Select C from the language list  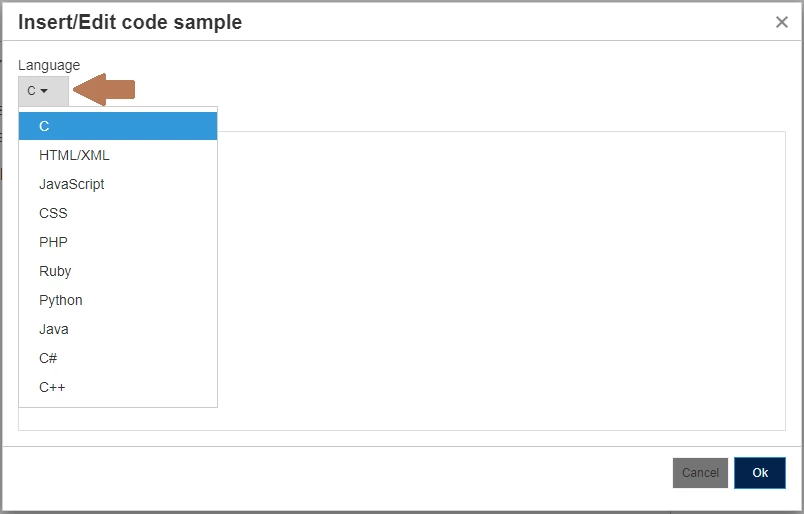click(118, 126)
